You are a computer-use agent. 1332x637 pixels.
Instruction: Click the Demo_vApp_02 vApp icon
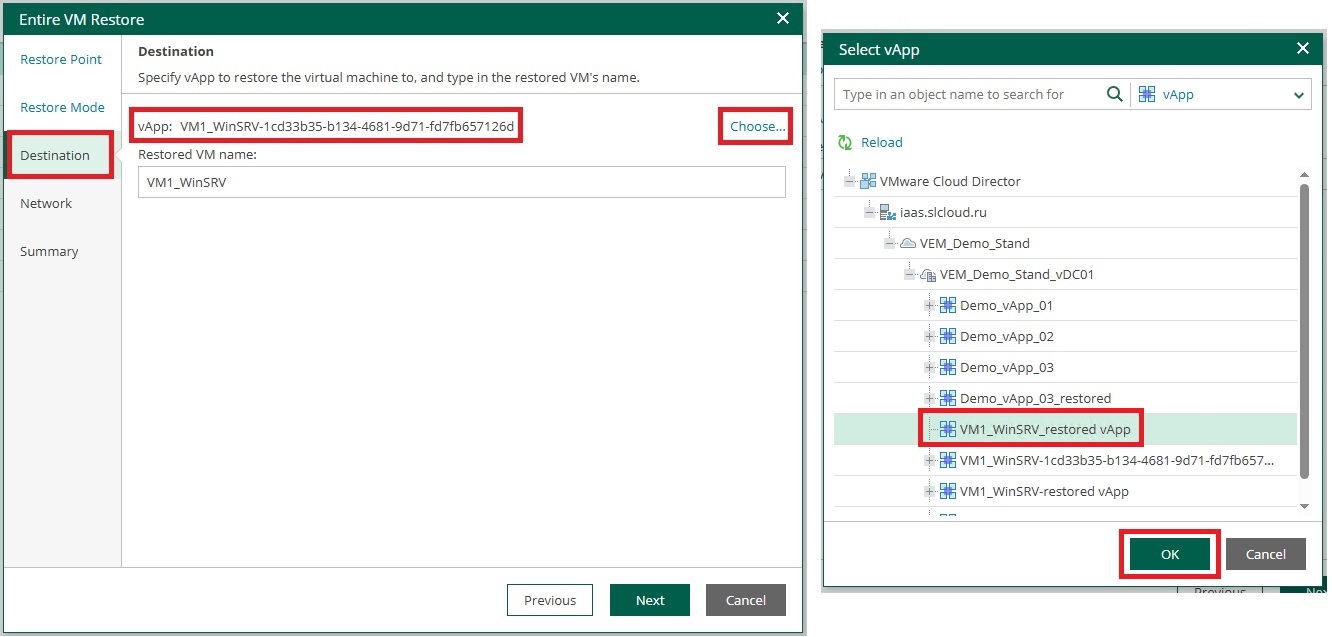pos(948,336)
